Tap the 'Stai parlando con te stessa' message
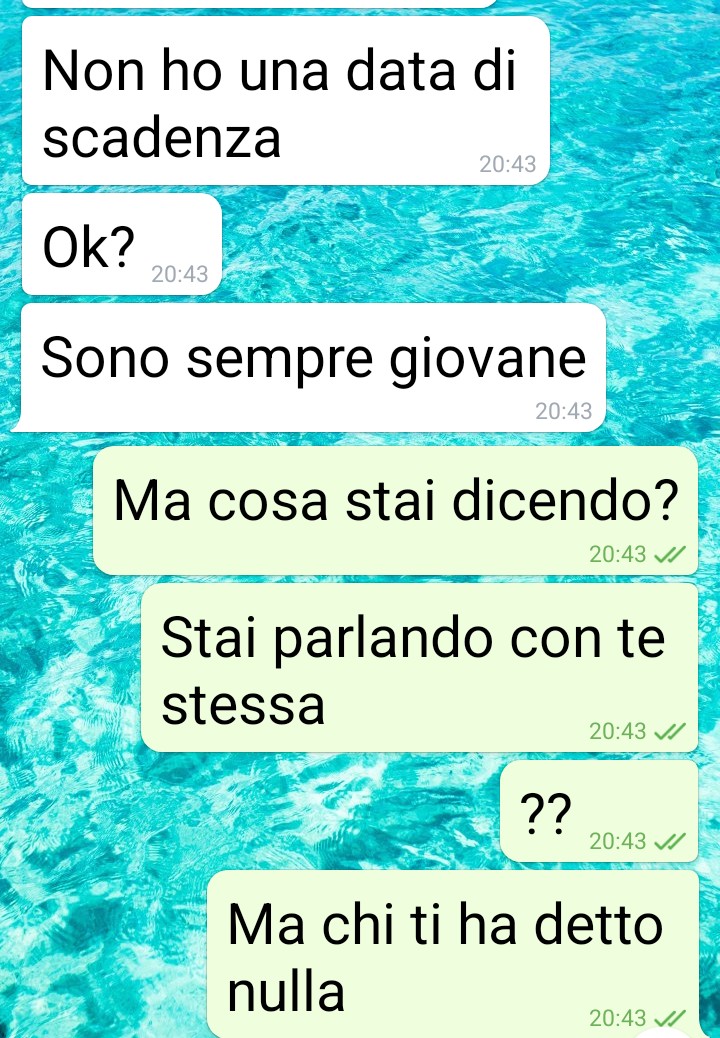Viewport: 720px width, 1038px height. coord(420,667)
